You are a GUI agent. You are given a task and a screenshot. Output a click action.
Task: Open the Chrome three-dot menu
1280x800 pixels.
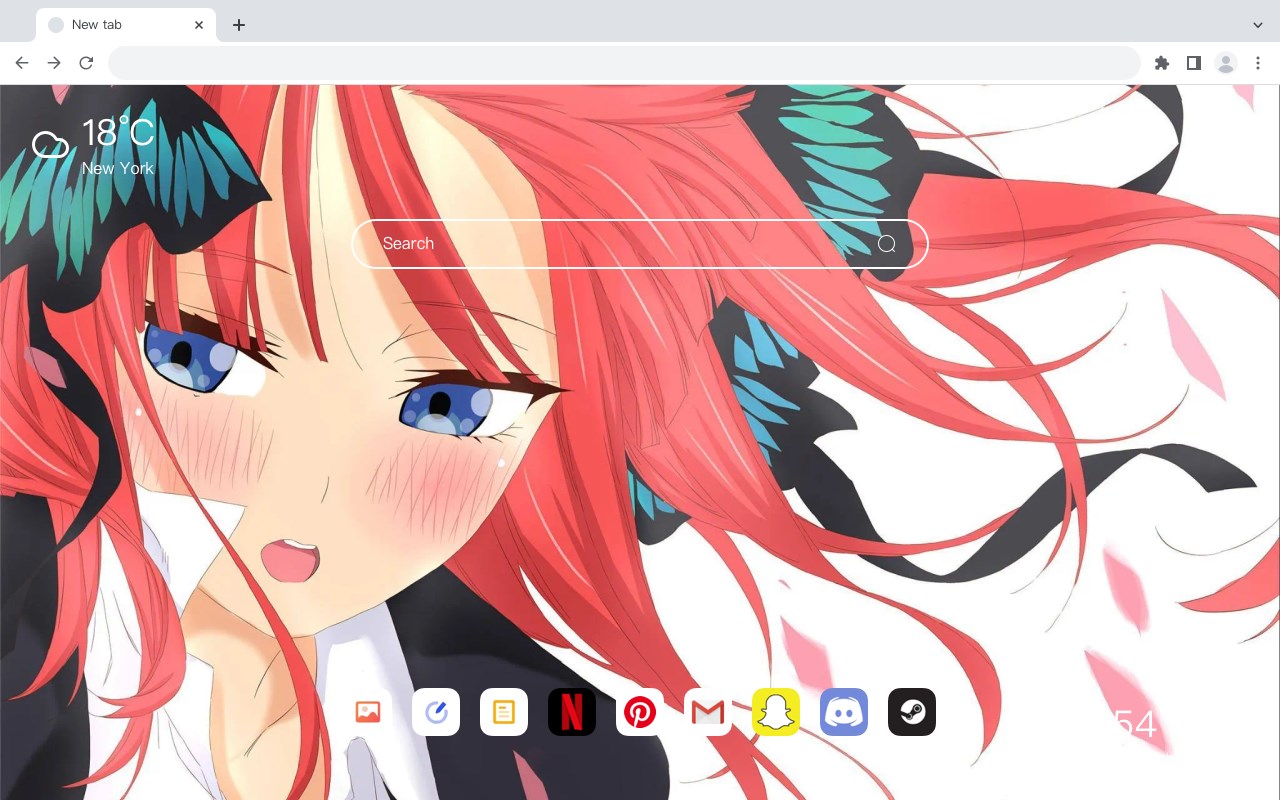1258,63
